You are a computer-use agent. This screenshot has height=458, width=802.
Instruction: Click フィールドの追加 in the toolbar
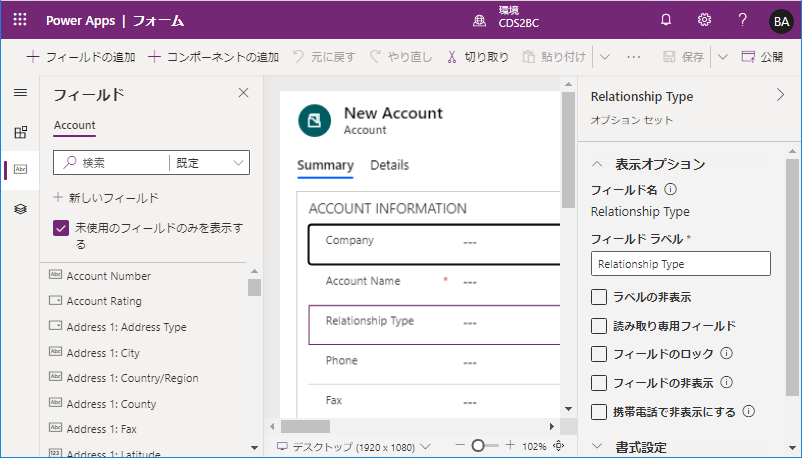pyautogui.click(x=81, y=57)
